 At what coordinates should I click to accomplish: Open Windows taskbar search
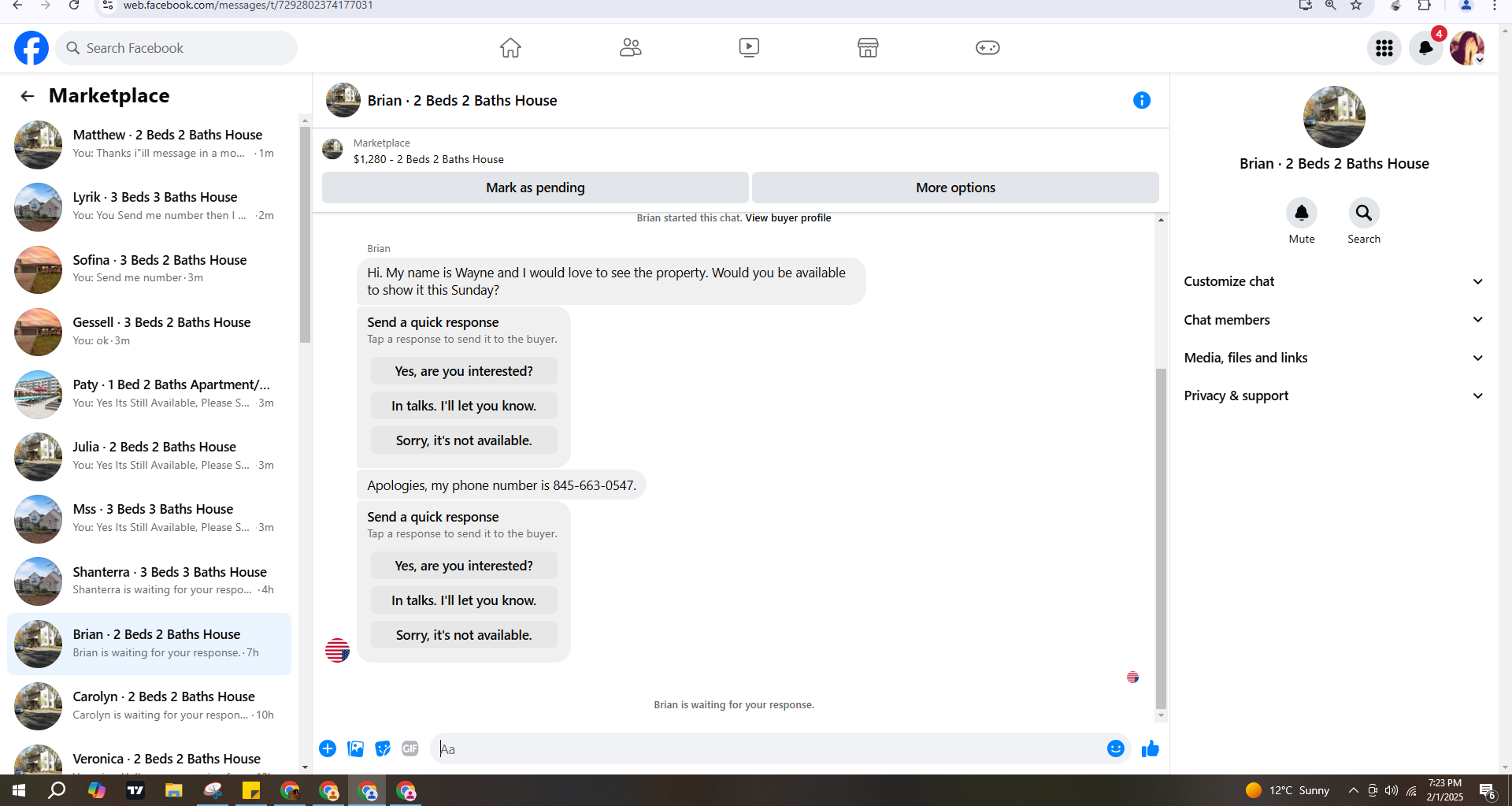point(57,790)
